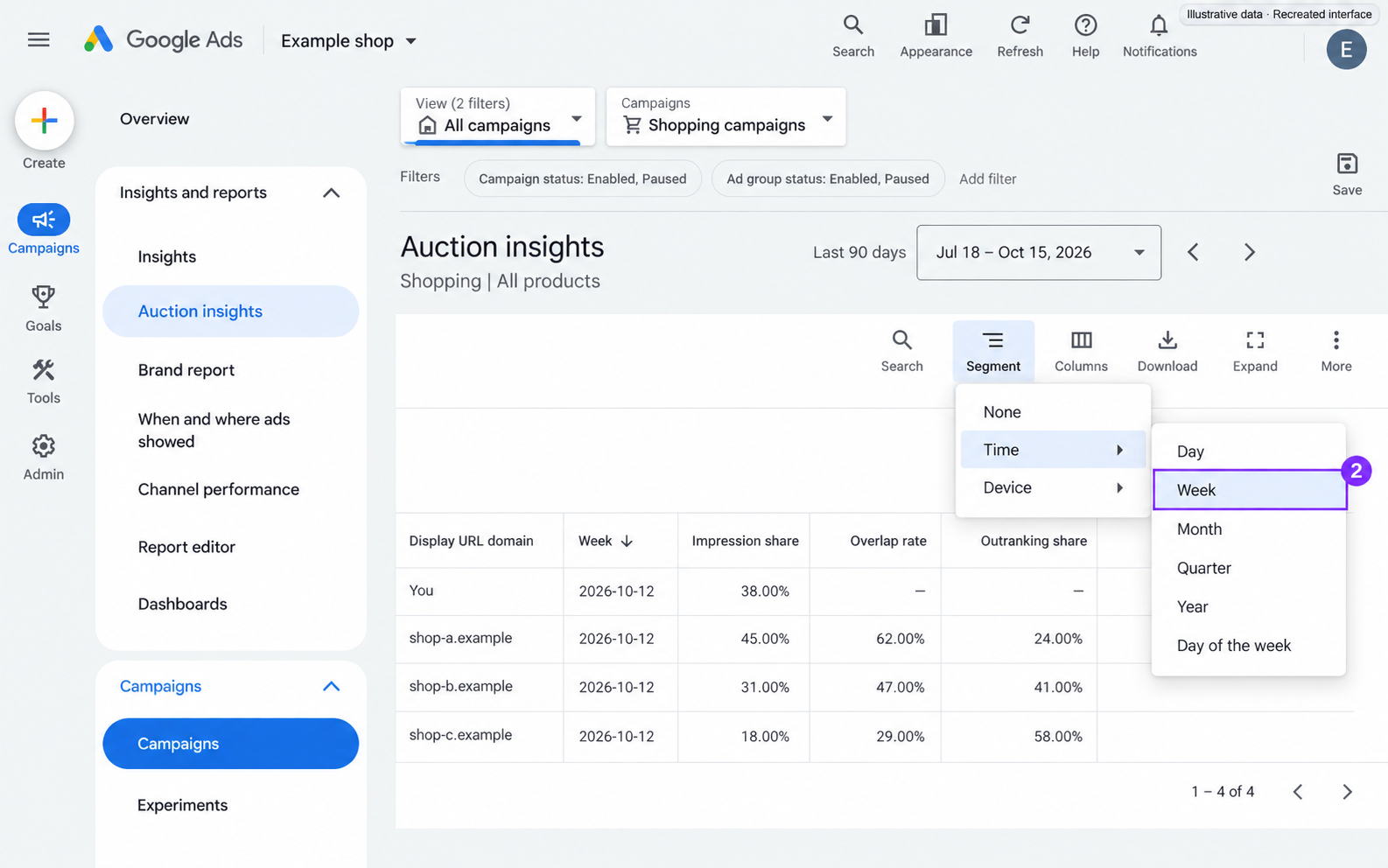Open the Insights page
Screen dimensions: 1388x868
tap(166, 256)
